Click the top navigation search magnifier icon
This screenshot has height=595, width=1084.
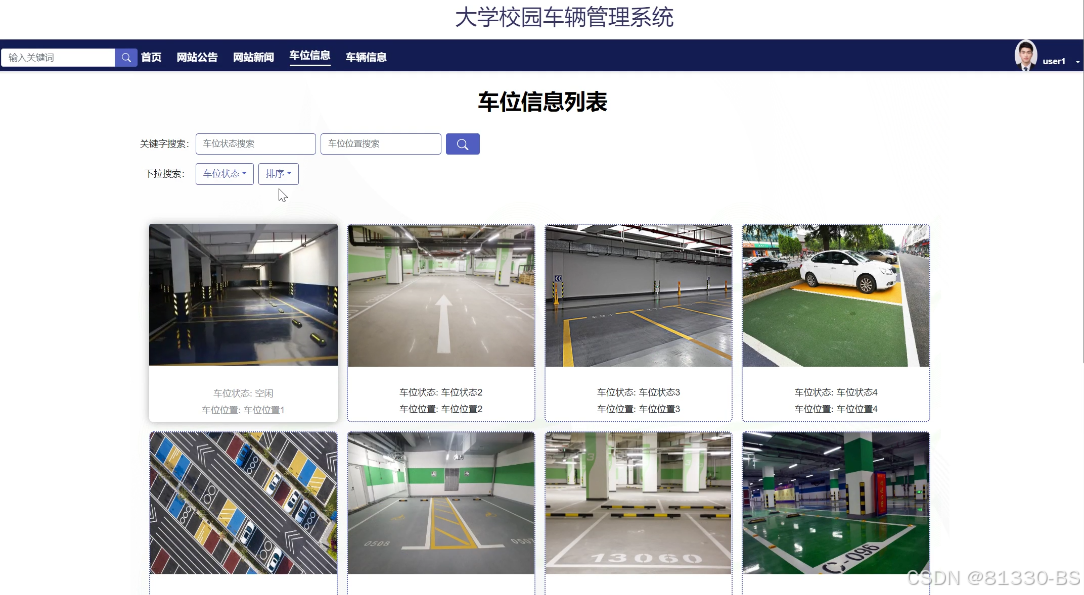[126, 57]
